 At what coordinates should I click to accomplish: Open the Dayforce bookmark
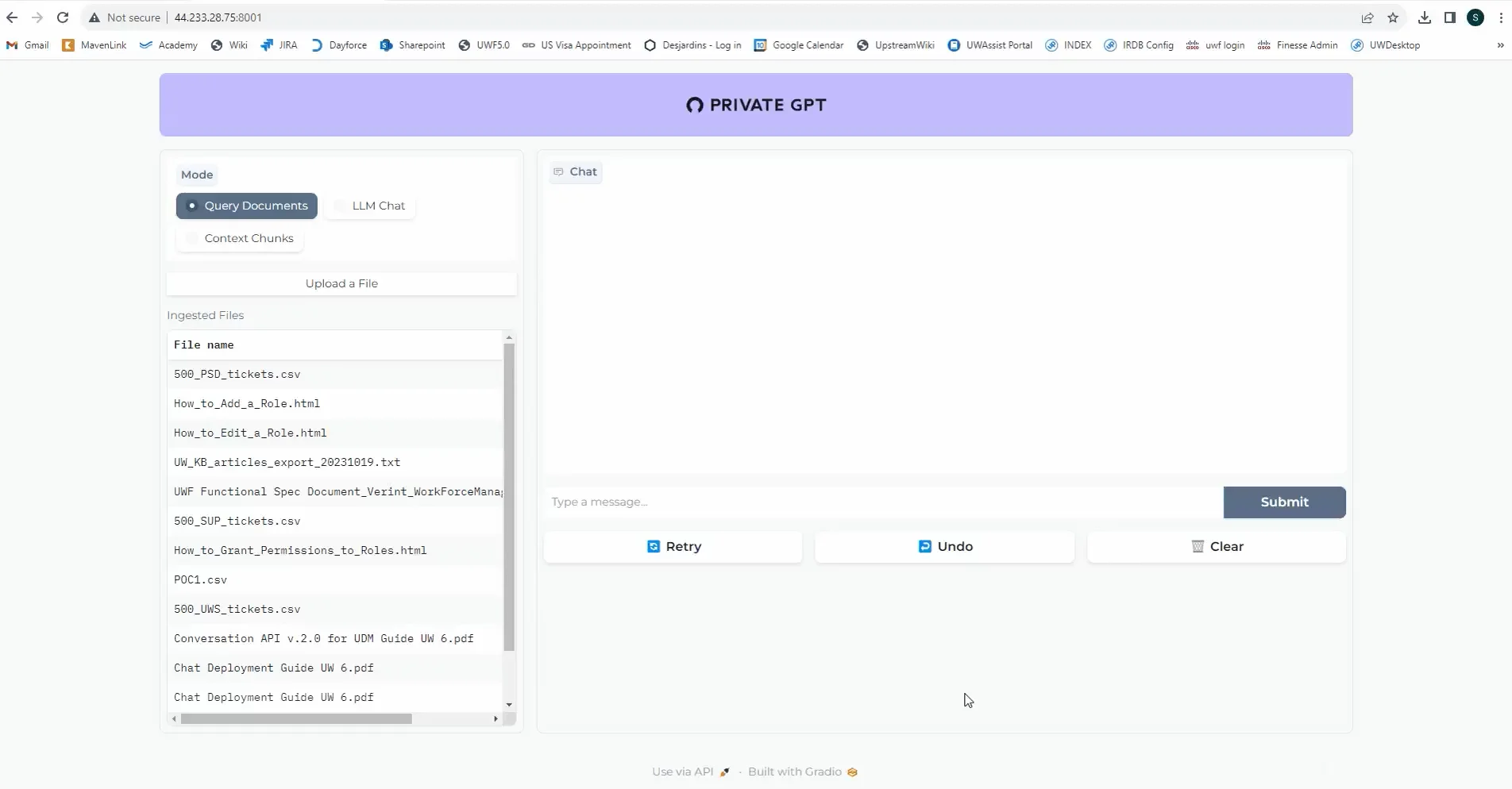pyautogui.click(x=339, y=45)
